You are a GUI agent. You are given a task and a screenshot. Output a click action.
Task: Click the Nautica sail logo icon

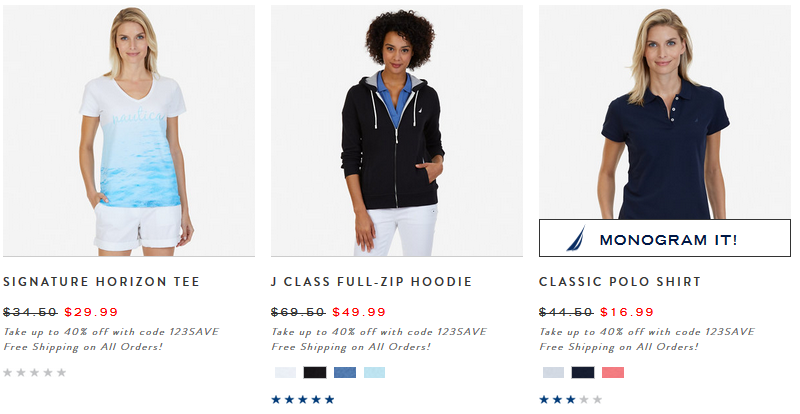[x=576, y=238]
